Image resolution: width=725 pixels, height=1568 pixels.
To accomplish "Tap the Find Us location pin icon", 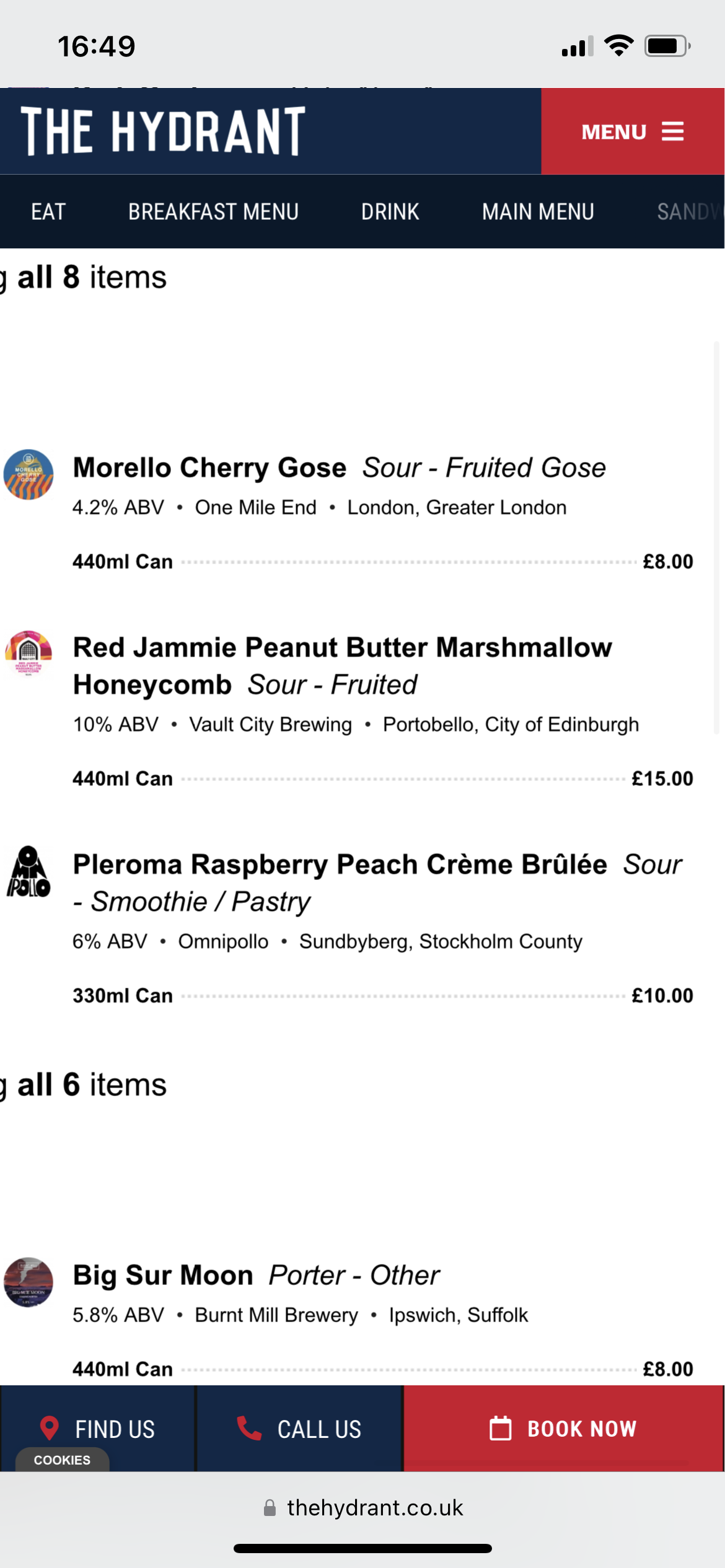I will coord(50,1428).
